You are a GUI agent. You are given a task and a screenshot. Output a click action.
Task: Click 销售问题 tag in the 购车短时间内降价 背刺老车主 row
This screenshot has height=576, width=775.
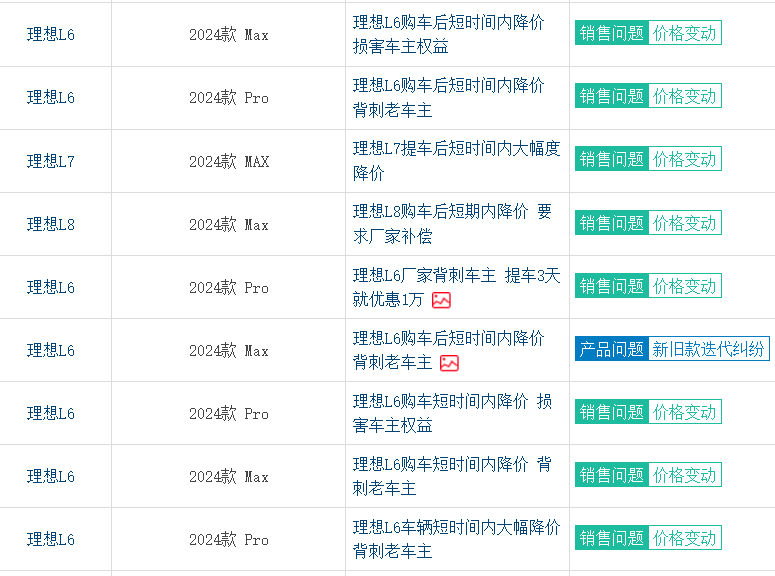tap(611, 475)
